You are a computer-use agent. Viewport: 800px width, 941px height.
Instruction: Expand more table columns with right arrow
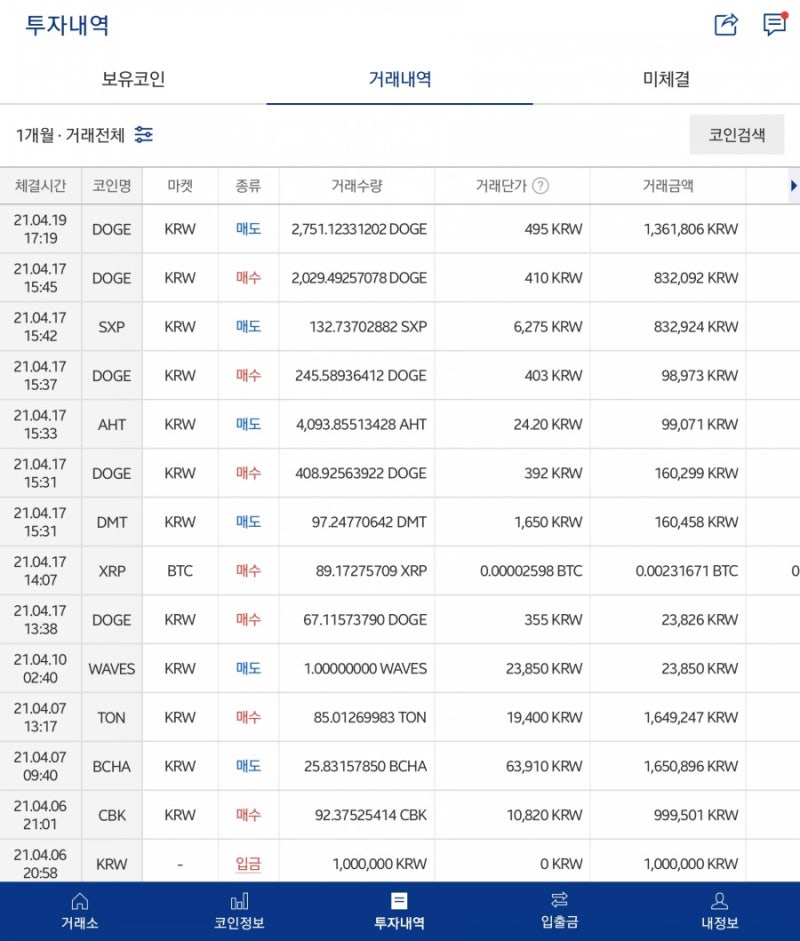click(793, 186)
